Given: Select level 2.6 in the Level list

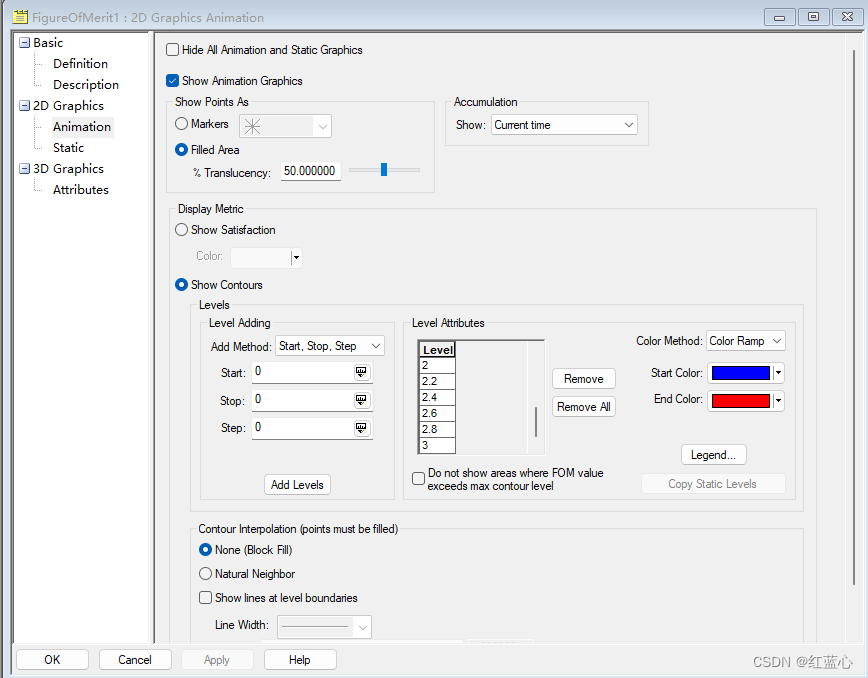Looking at the screenshot, I should [437, 413].
